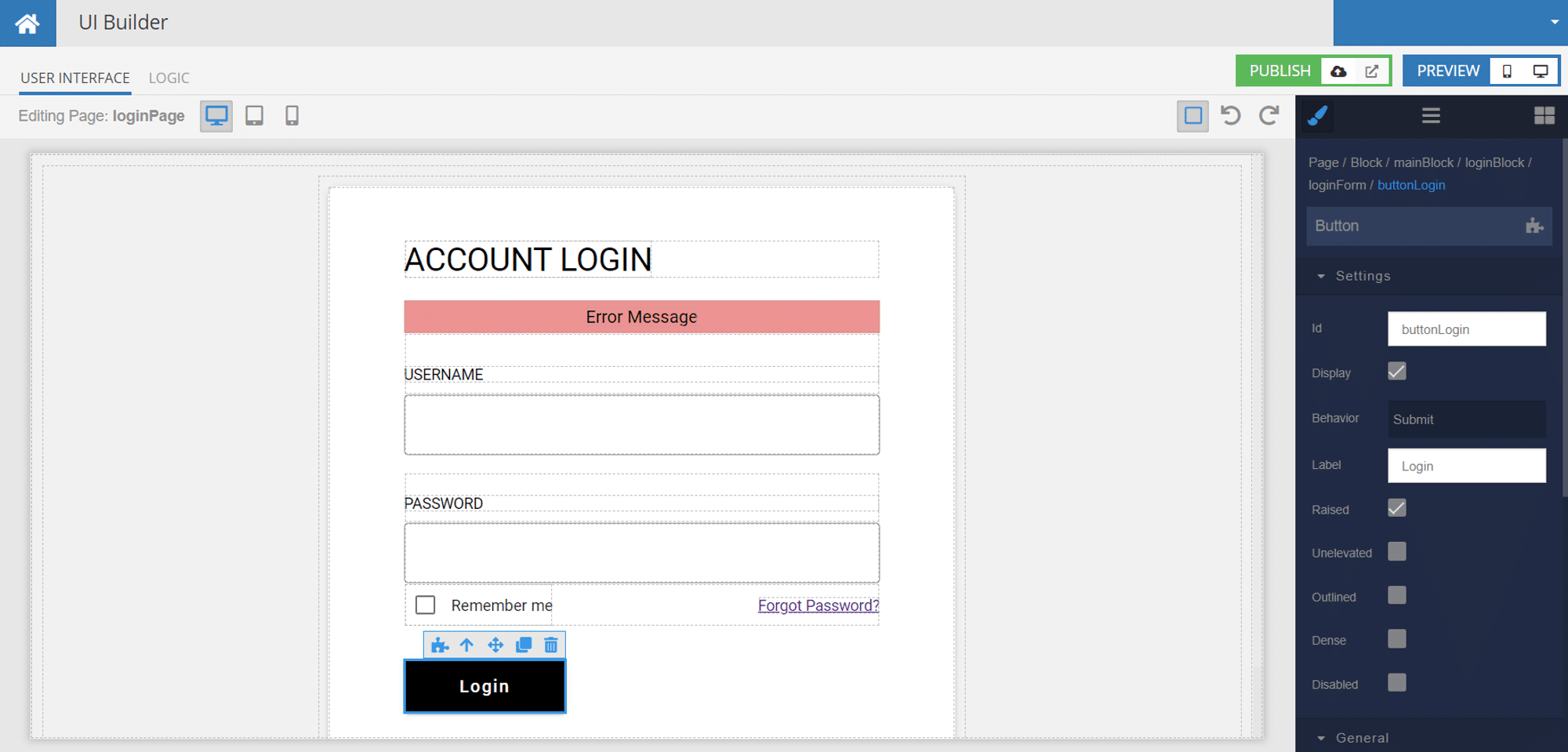Select parent arrow on Login toolbar
The height and width of the screenshot is (752, 1568).
tap(466, 645)
